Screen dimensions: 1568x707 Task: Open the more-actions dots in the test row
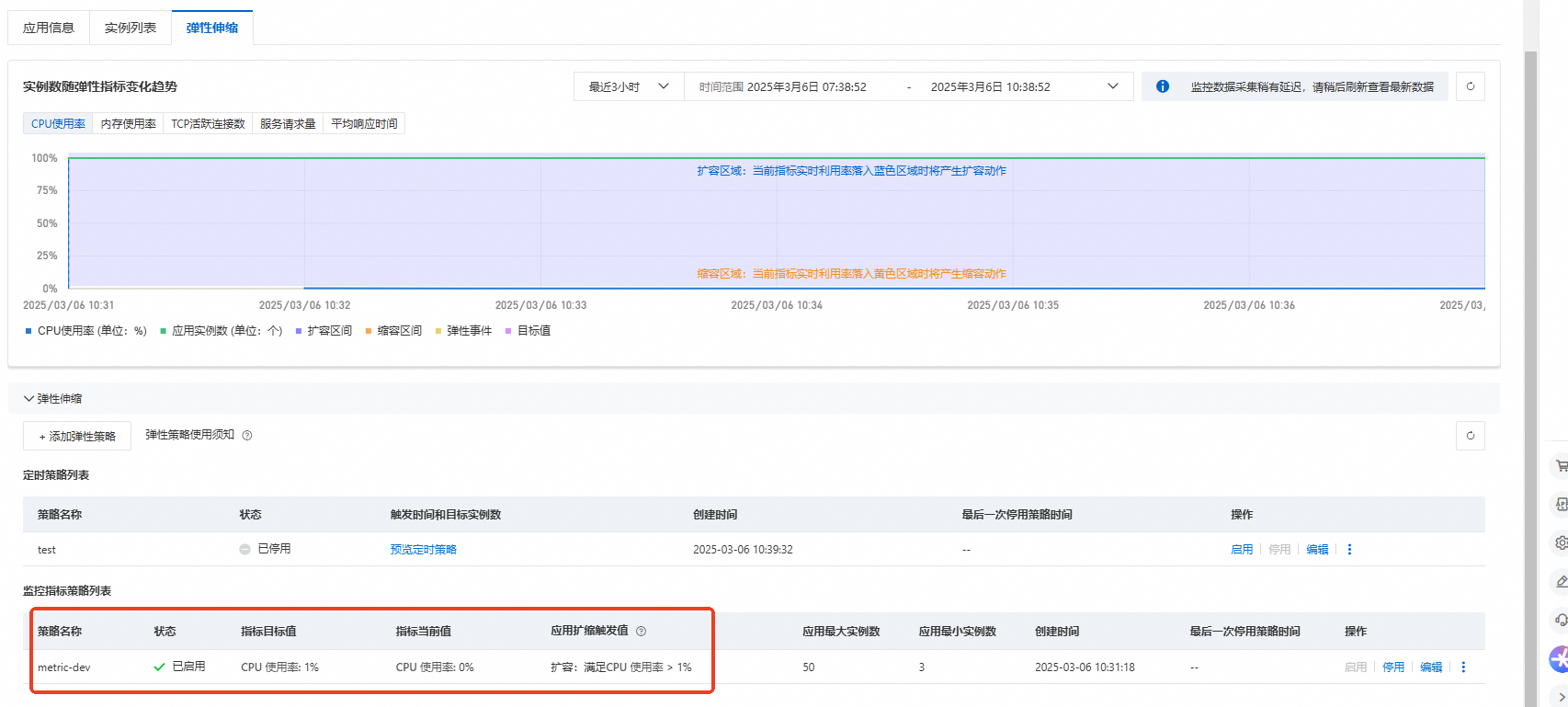tap(1349, 550)
